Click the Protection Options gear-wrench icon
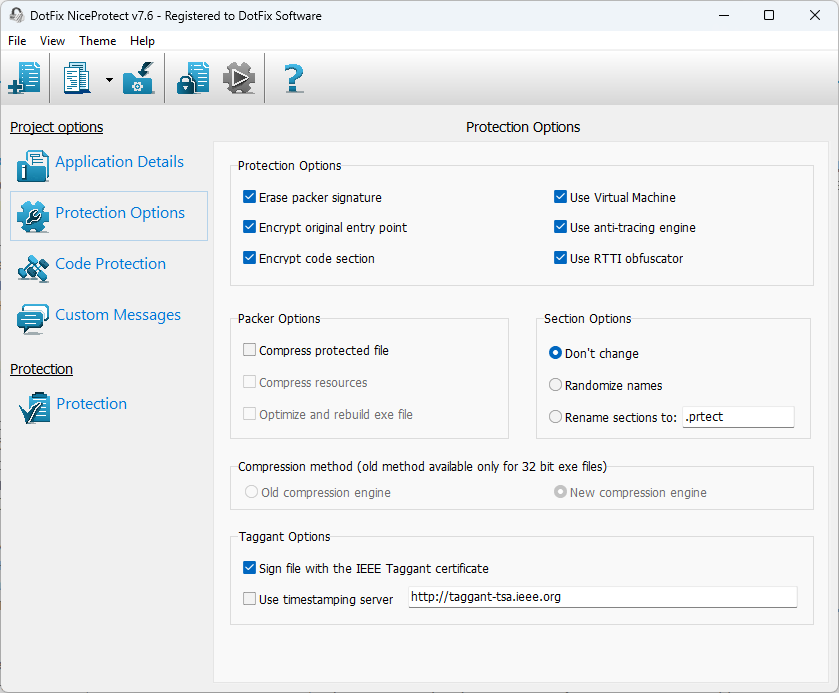 coord(33,216)
